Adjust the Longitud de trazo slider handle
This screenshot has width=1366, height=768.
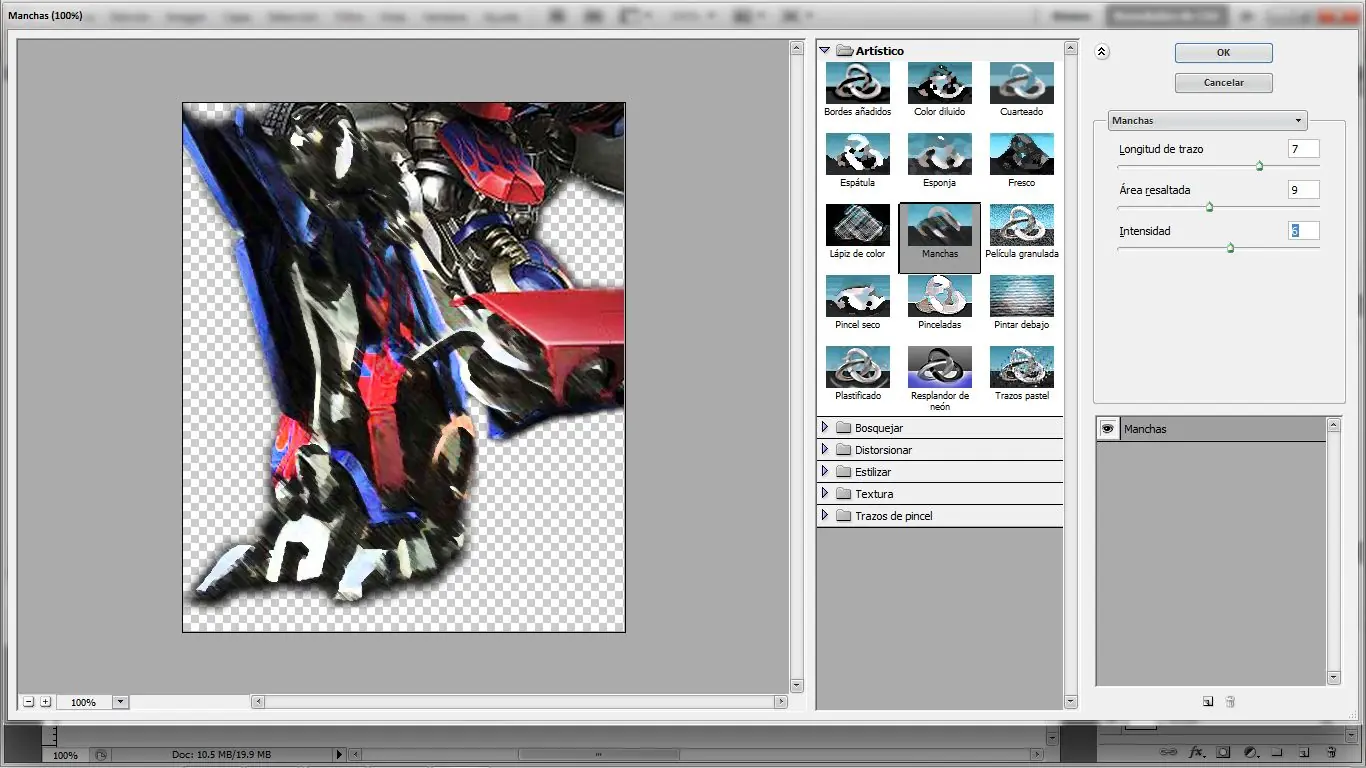pos(1259,166)
